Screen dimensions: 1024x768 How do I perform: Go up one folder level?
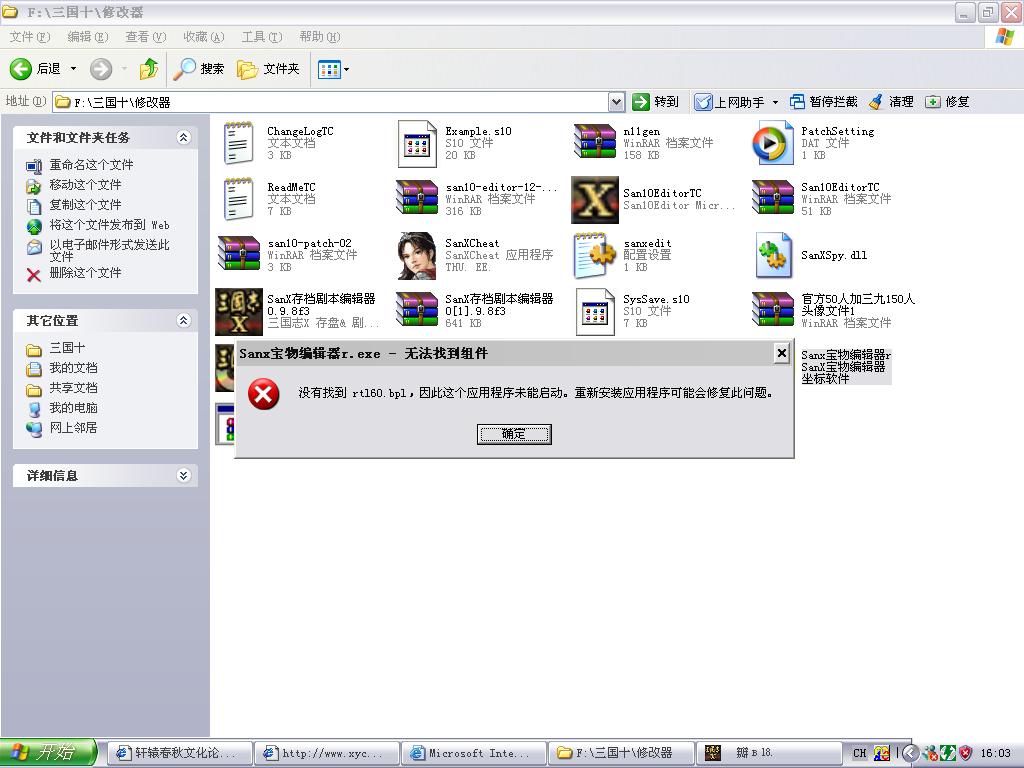tap(149, 69)
